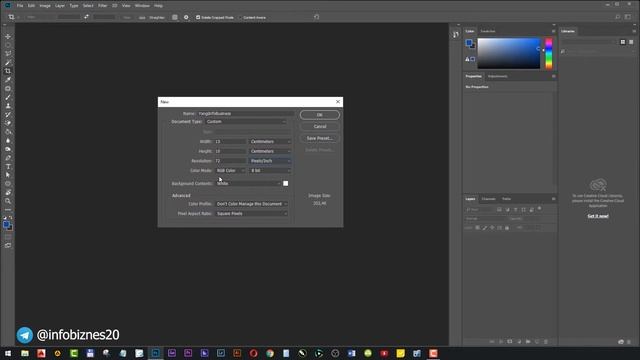Viewport: 640px width, 360px height.
Task: Open the Window menu
Action: 142,6
